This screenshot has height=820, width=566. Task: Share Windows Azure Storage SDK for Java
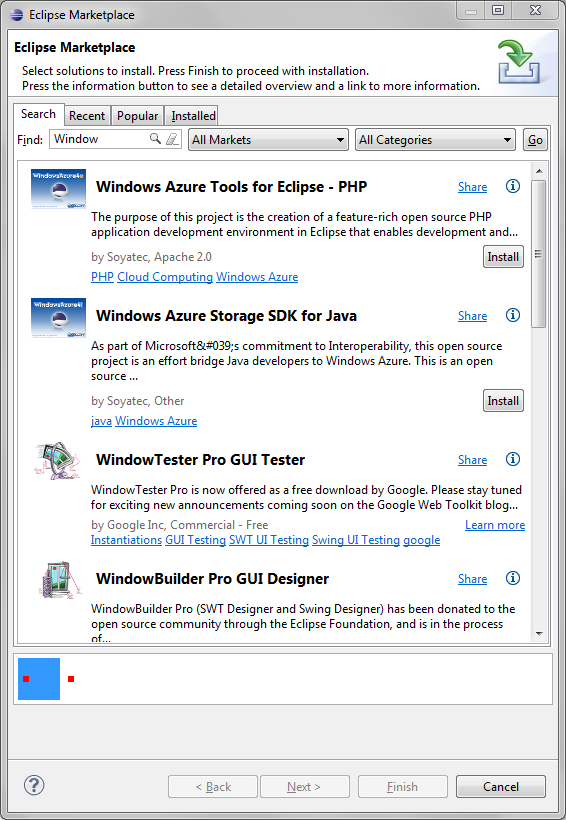pyautogui.click(x=472, y=316)
